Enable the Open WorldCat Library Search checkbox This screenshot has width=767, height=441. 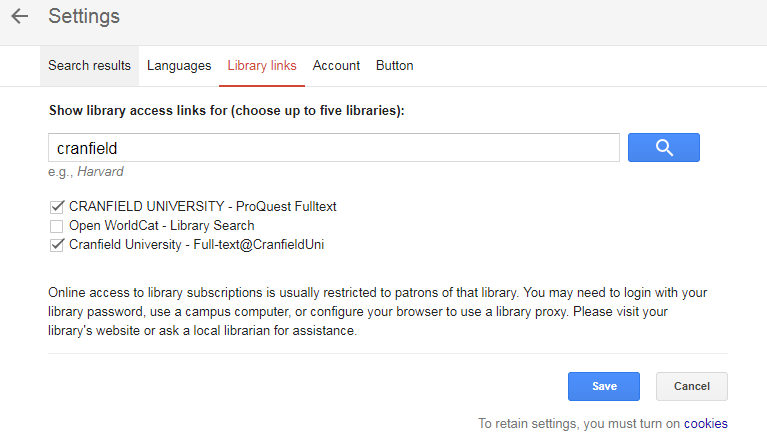click(56, 226)
